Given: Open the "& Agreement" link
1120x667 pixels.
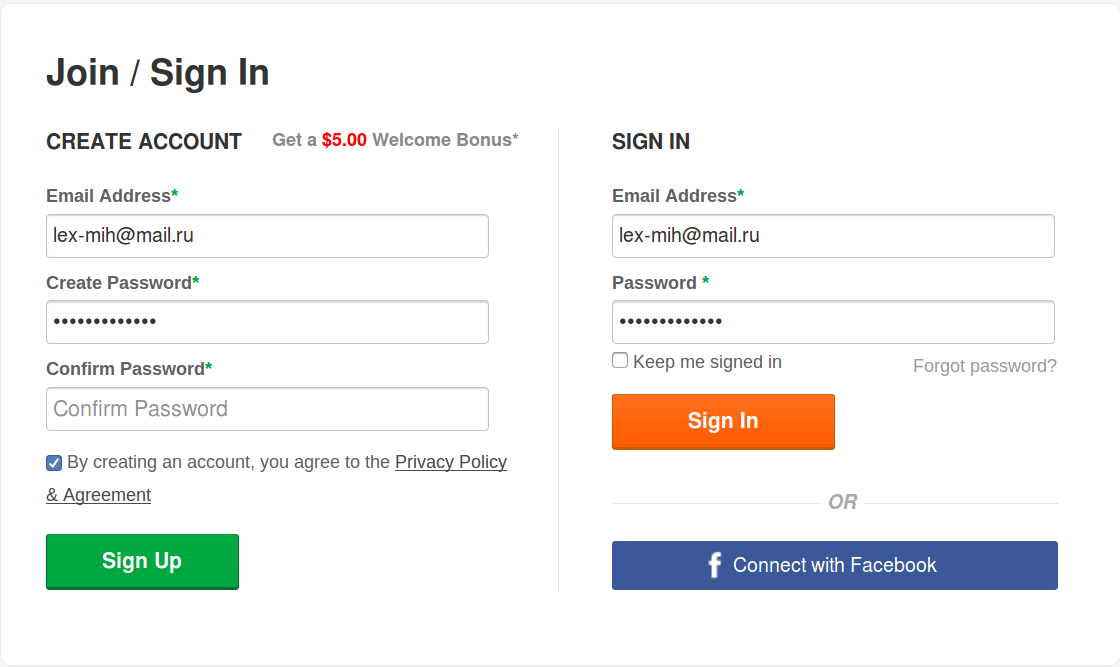Looking at the screenshot, I should click(99, 495).
